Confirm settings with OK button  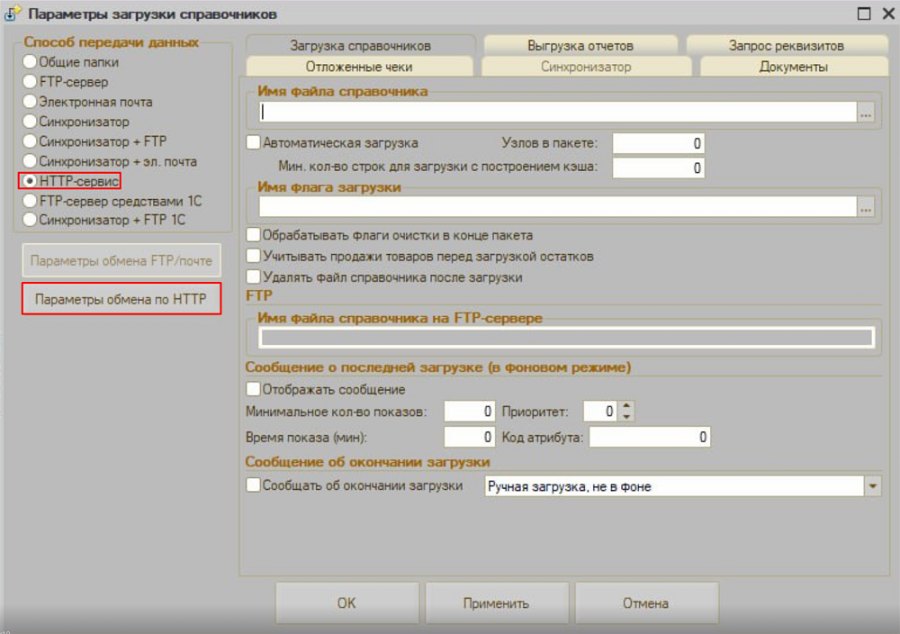tap(347, 603)
